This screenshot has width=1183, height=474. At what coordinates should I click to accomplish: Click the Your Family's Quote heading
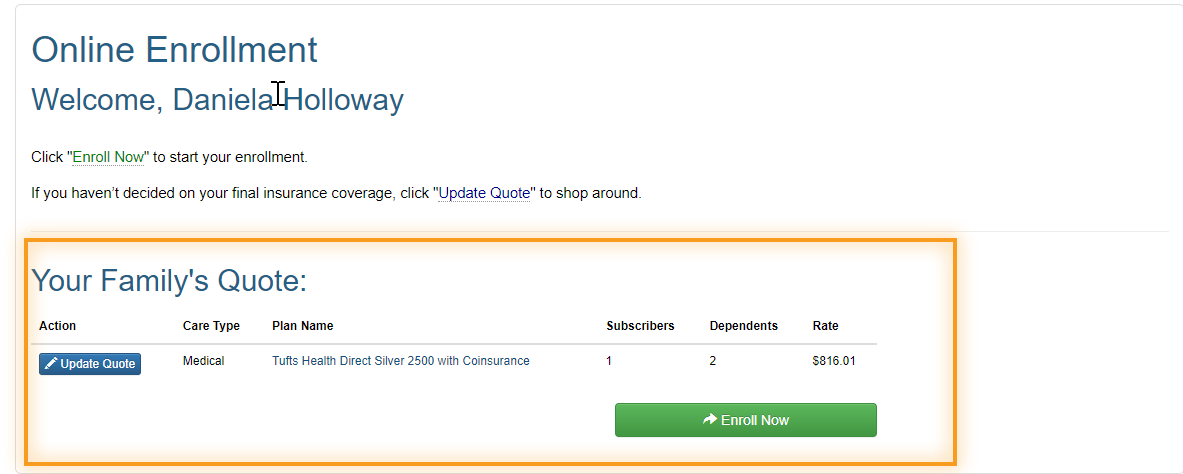point(169,281)
